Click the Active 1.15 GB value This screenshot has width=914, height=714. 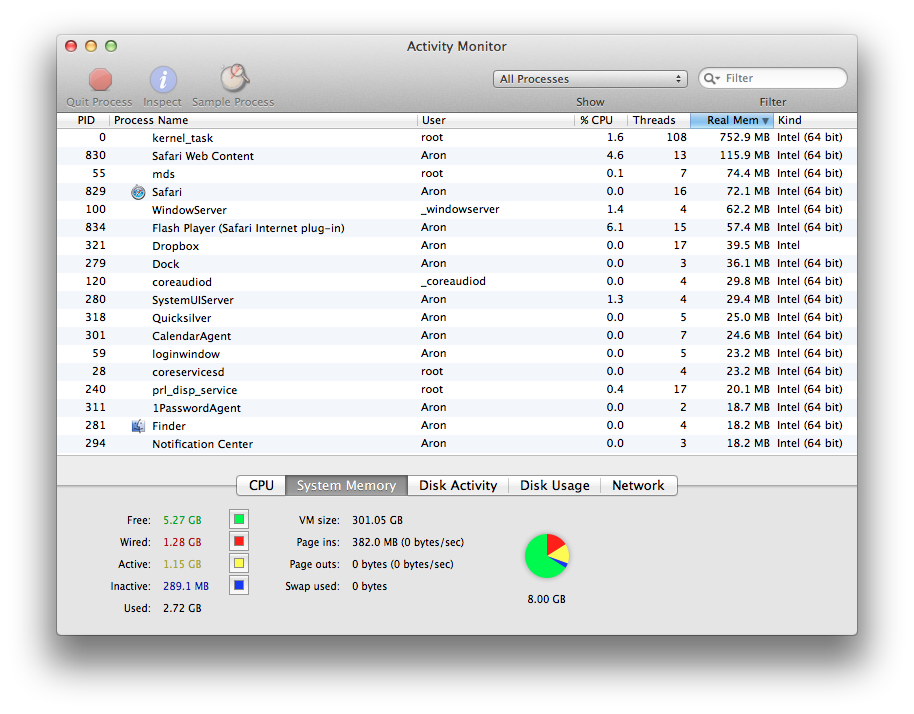pos(182,564)
